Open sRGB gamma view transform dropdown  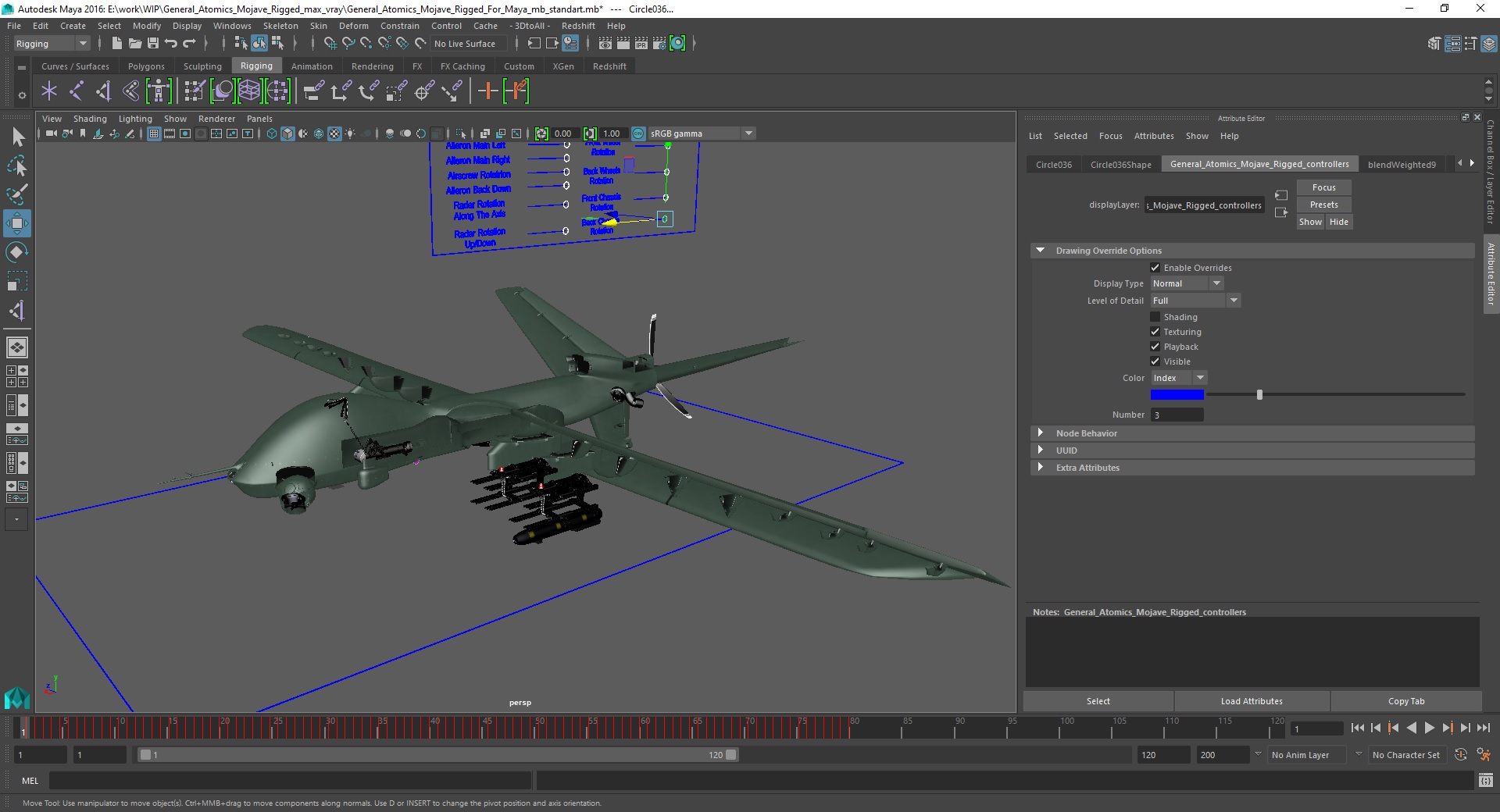[702, 134]
